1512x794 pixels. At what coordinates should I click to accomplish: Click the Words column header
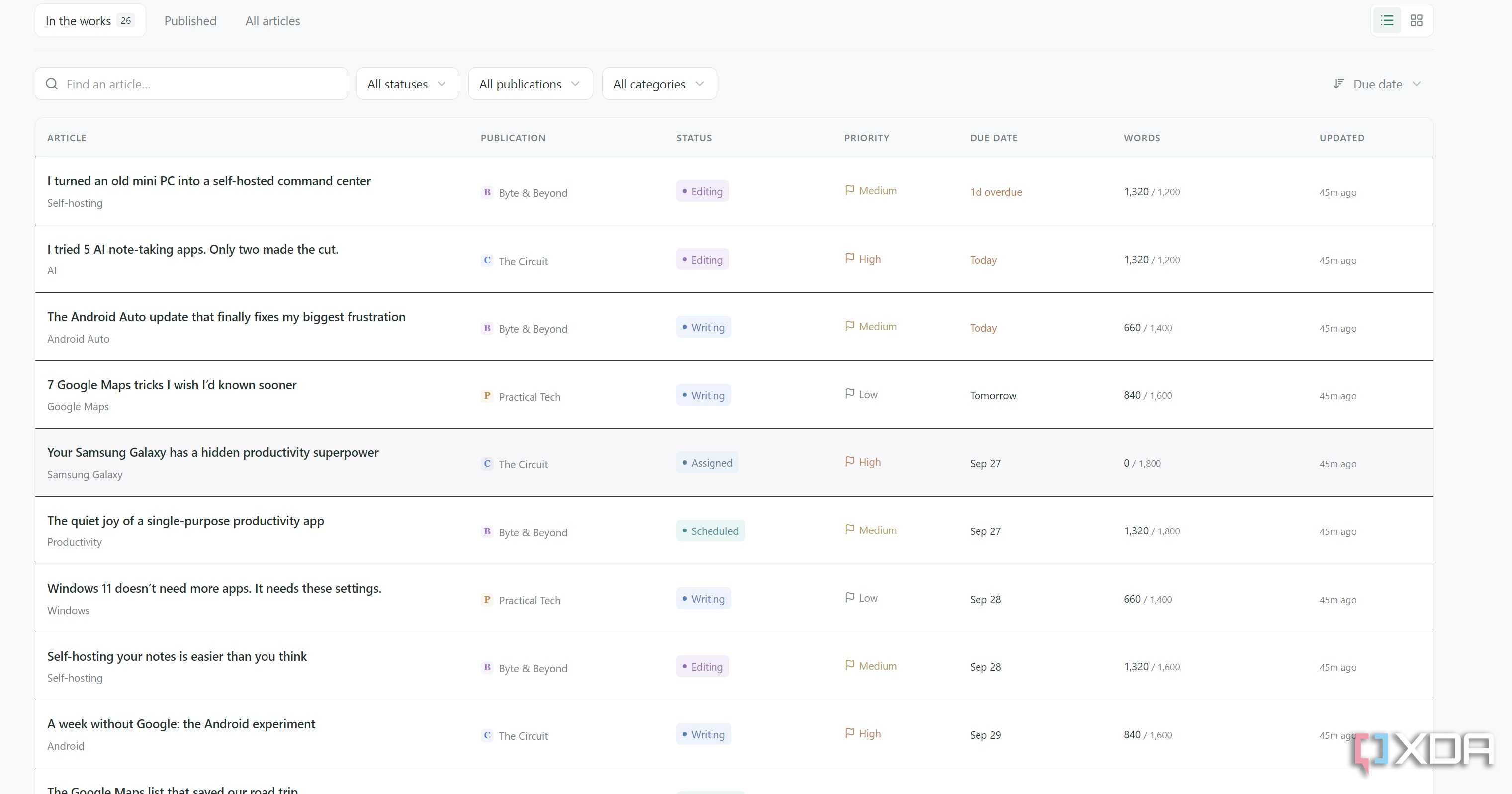pos(1142,138)
